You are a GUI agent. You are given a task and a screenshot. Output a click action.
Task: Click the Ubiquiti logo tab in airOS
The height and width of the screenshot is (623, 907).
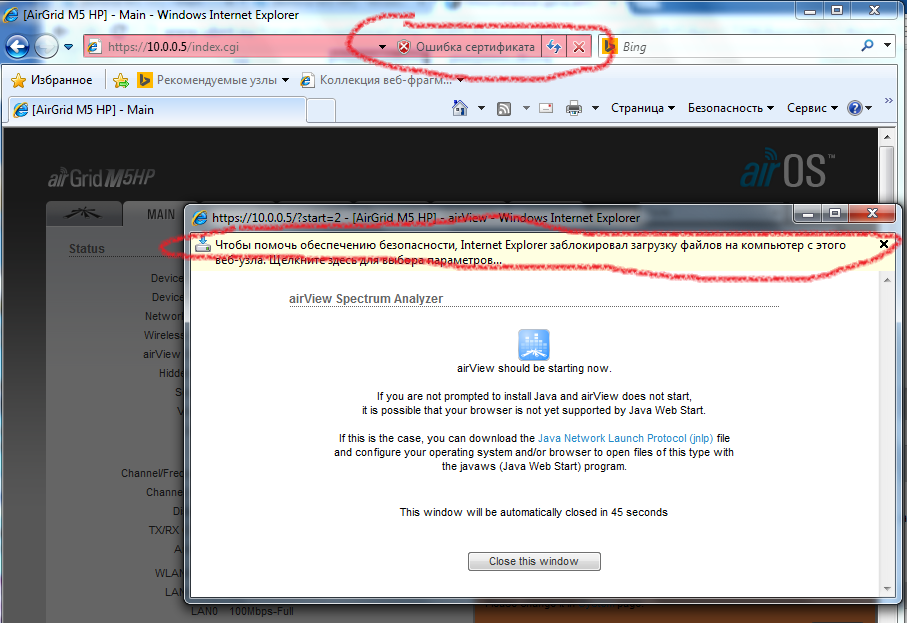click(x=83, y=213)
